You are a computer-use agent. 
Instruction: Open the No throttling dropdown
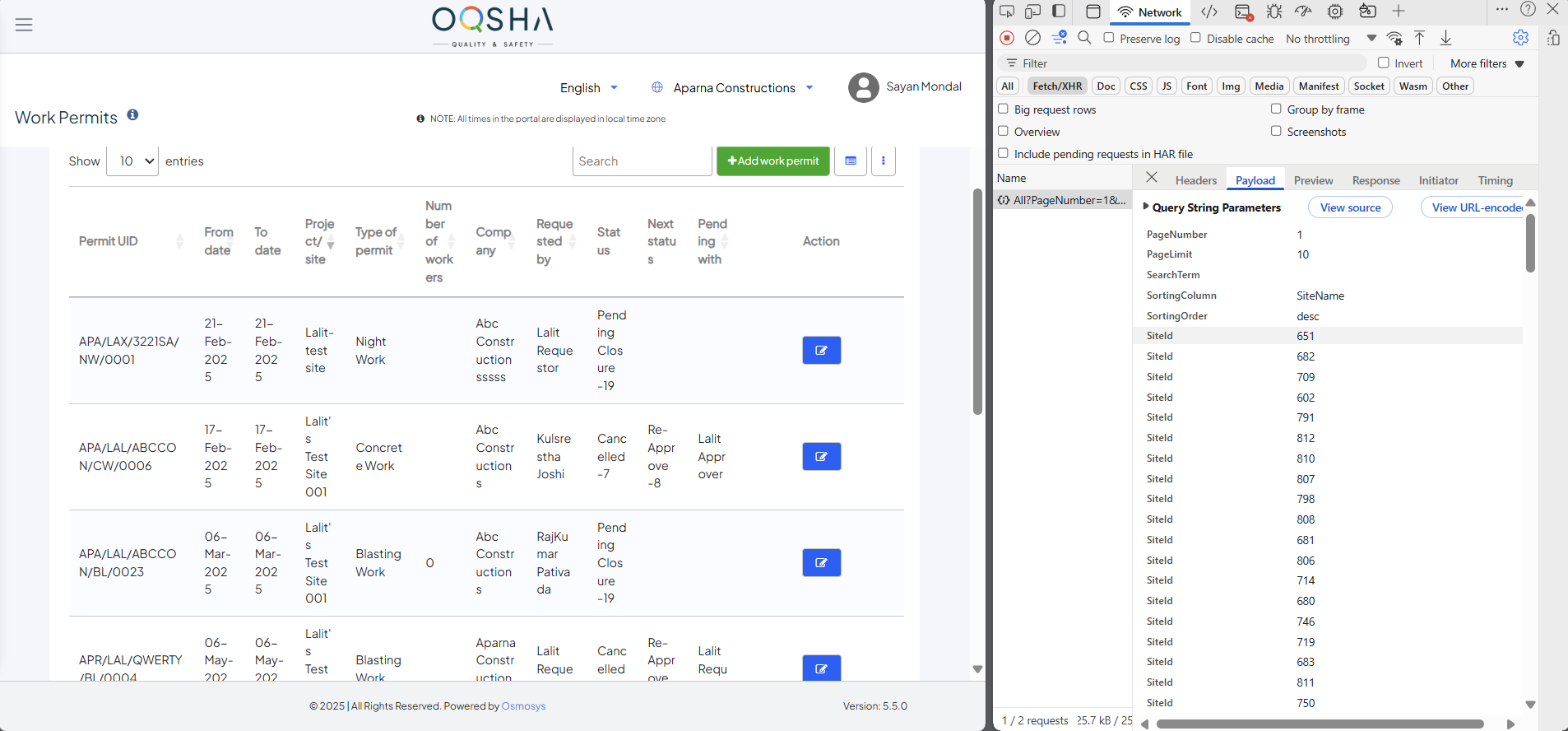tap(1330, 39)
